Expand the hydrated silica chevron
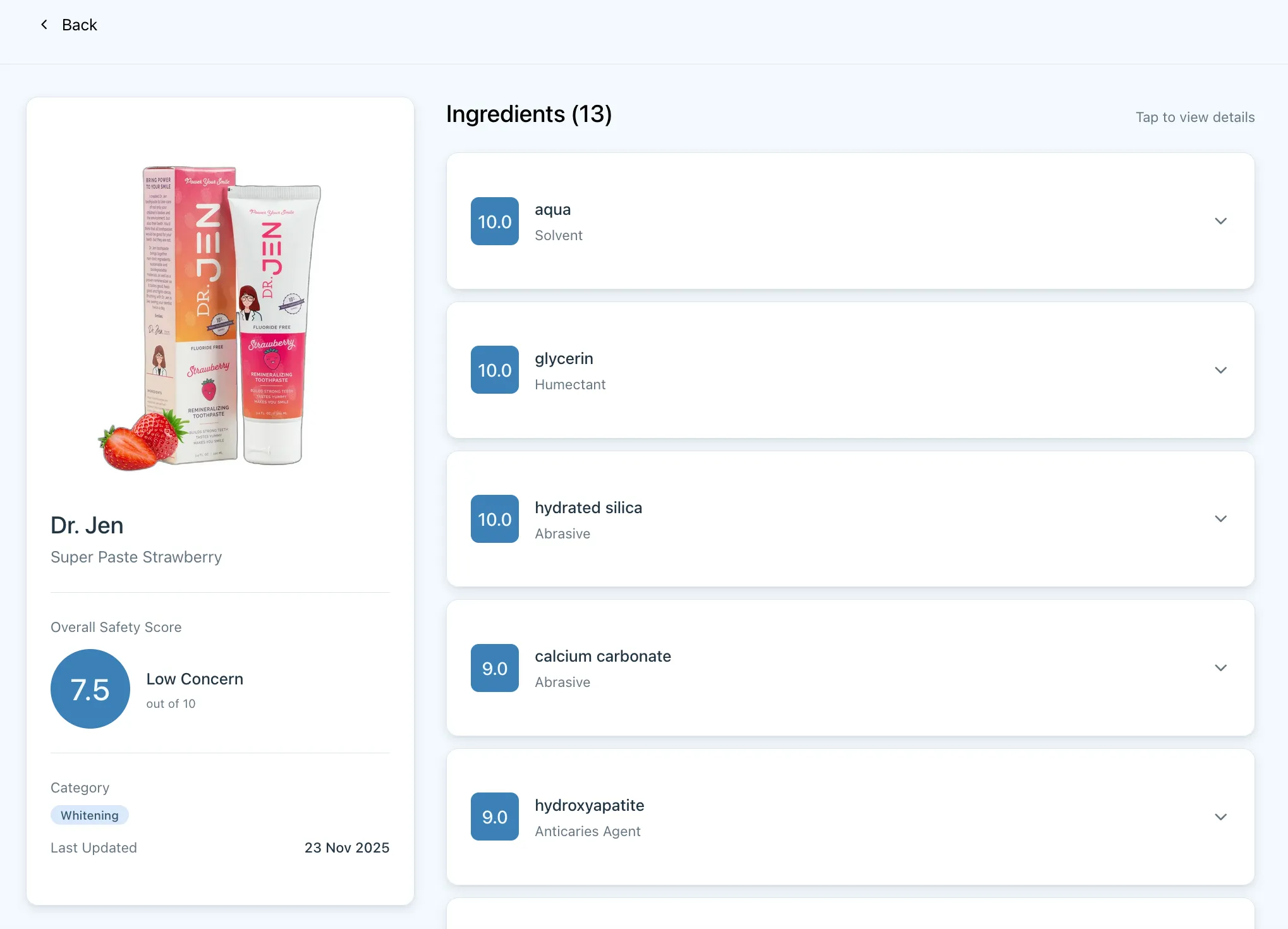1288x929 pixels. 1220,519
